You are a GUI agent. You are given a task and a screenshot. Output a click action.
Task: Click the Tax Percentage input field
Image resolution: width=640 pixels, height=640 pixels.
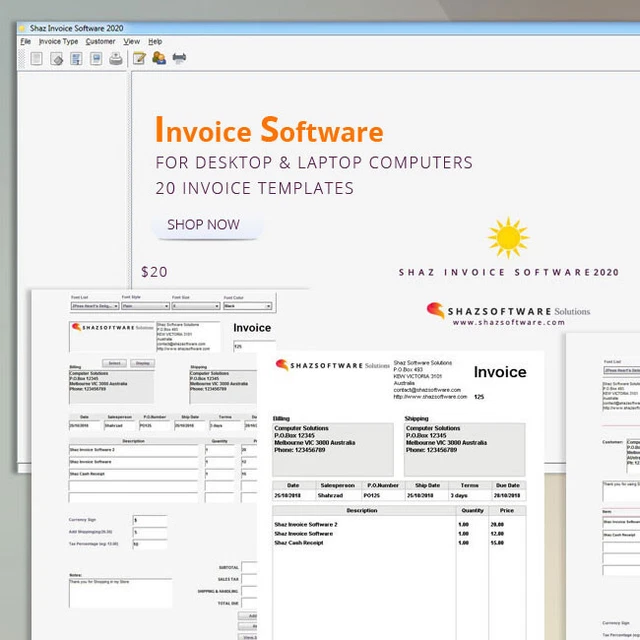point(150,544)
